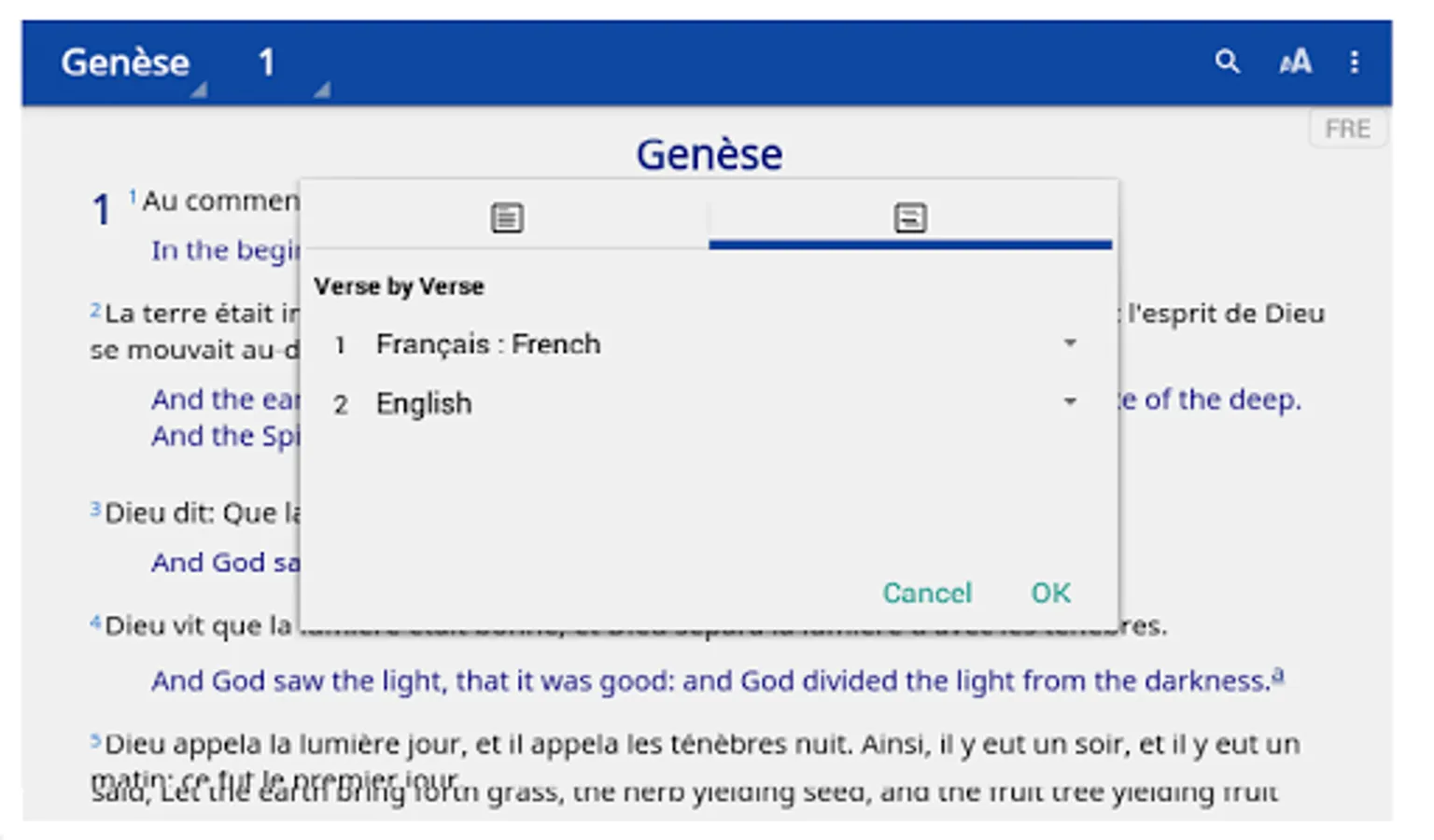Click the 'Verse by Verse' label

399,287
